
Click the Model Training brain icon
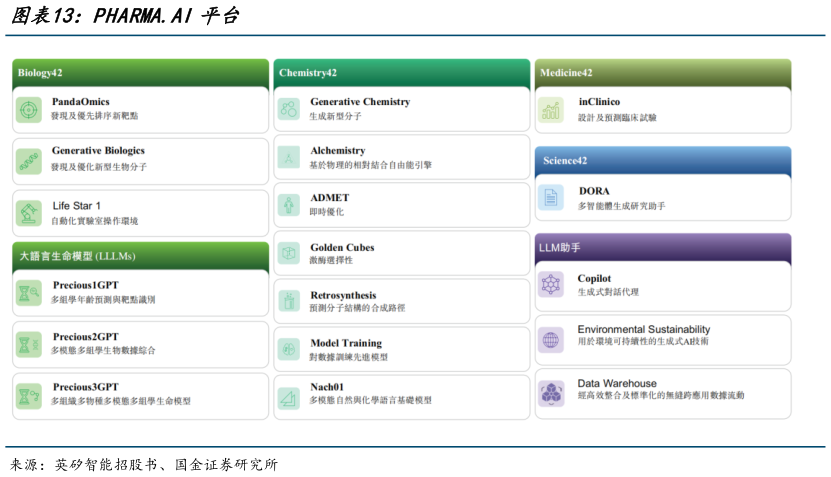point(289,349)
